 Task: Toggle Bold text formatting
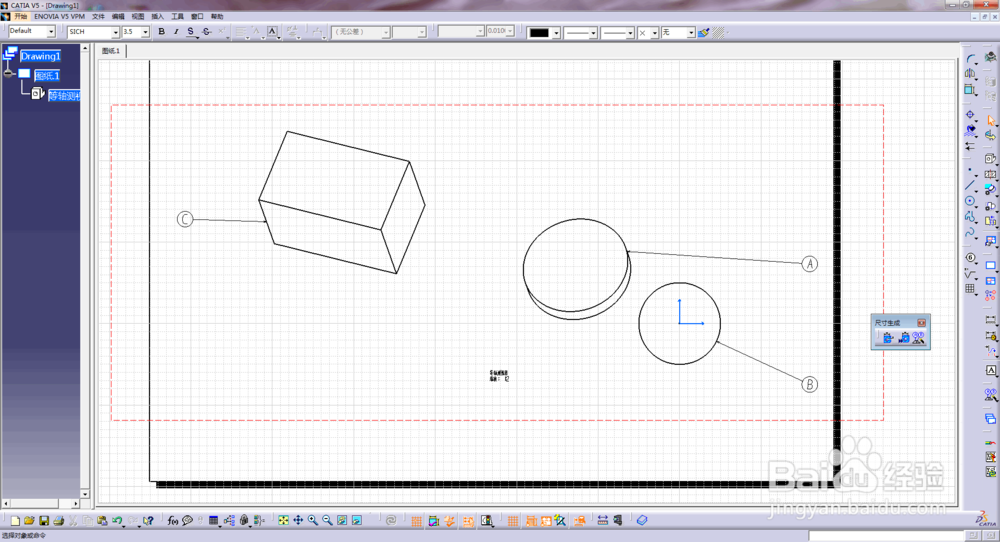click(x=161, y=32)
